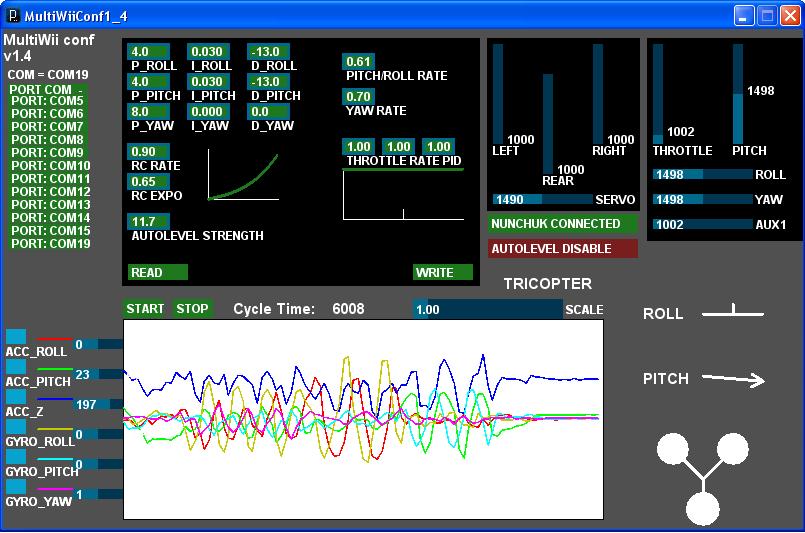Screen dimensions: 805x533
Task: Toggle the GYRO_ROLL graph visibility square
Action: 16,427
